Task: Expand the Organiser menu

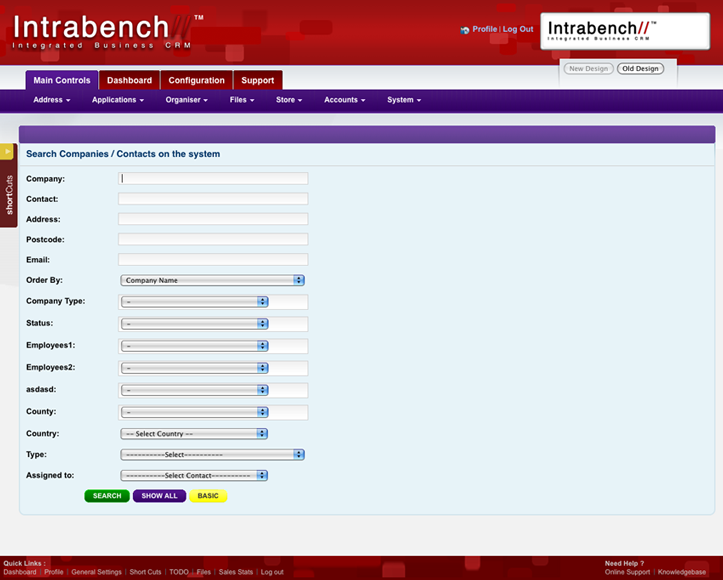Action: [x=186, y=100]
